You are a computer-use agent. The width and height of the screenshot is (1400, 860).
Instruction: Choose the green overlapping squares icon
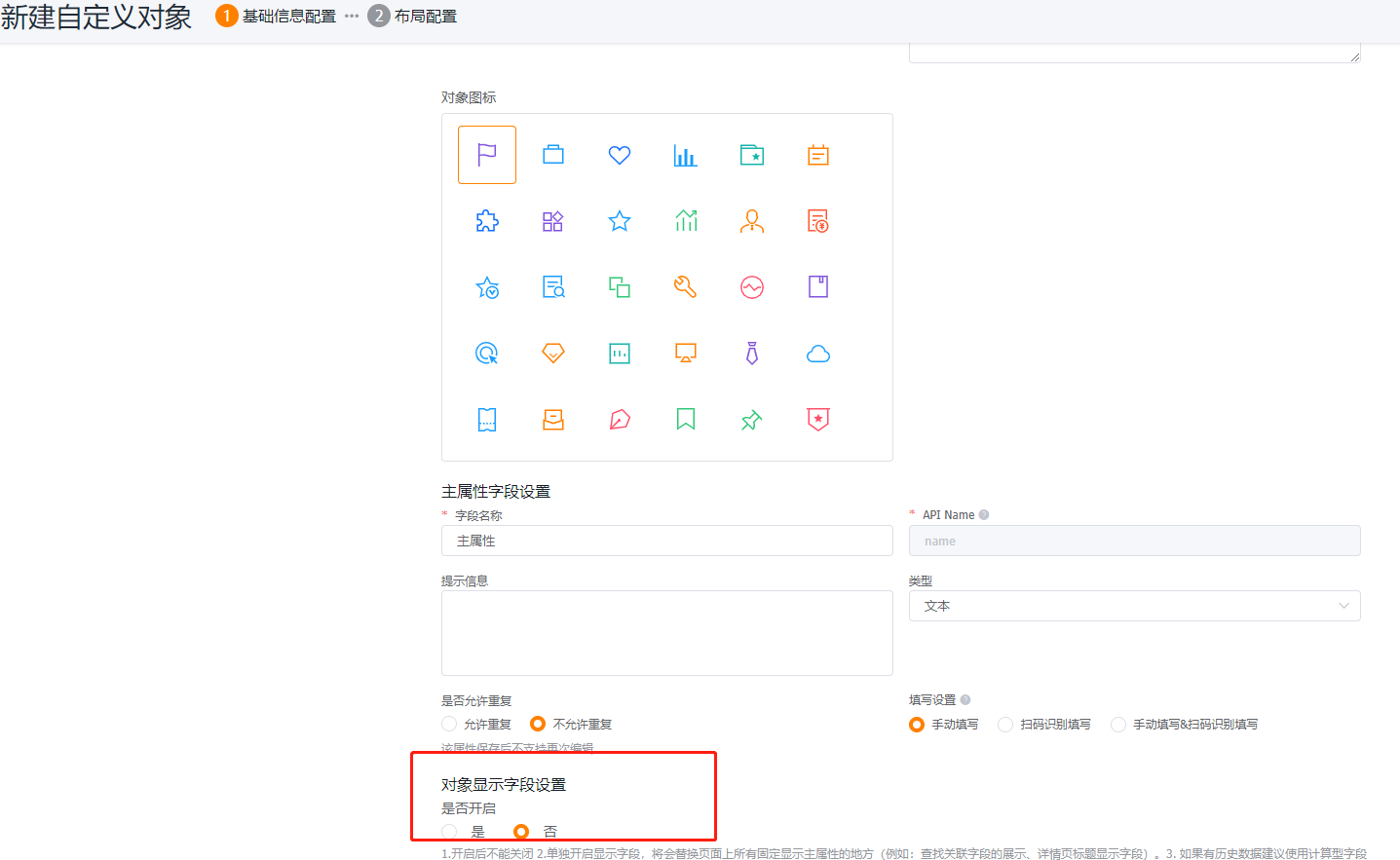(x=620, y=287)
